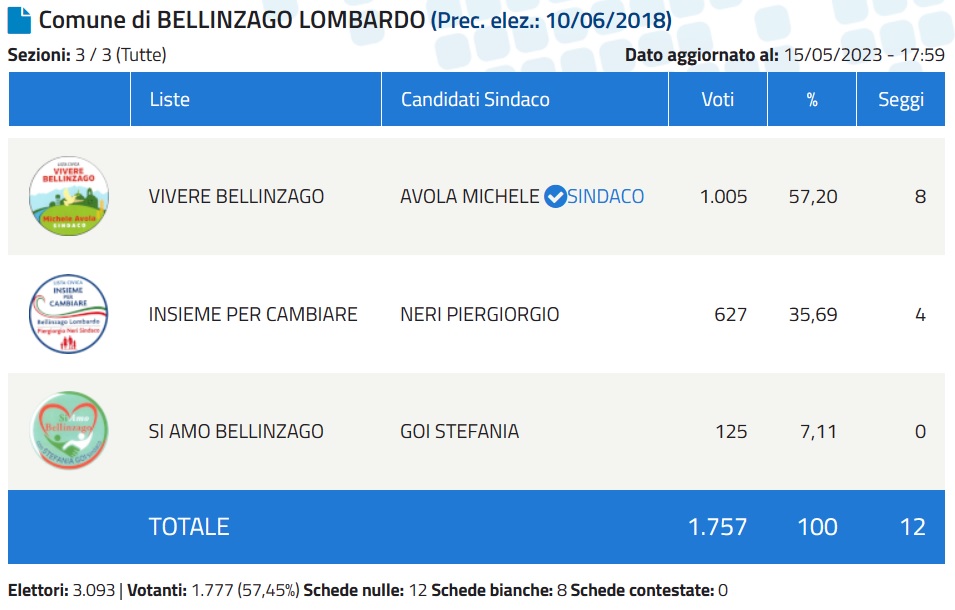Open previous election link dated 10/06/2018

[551, 21]
